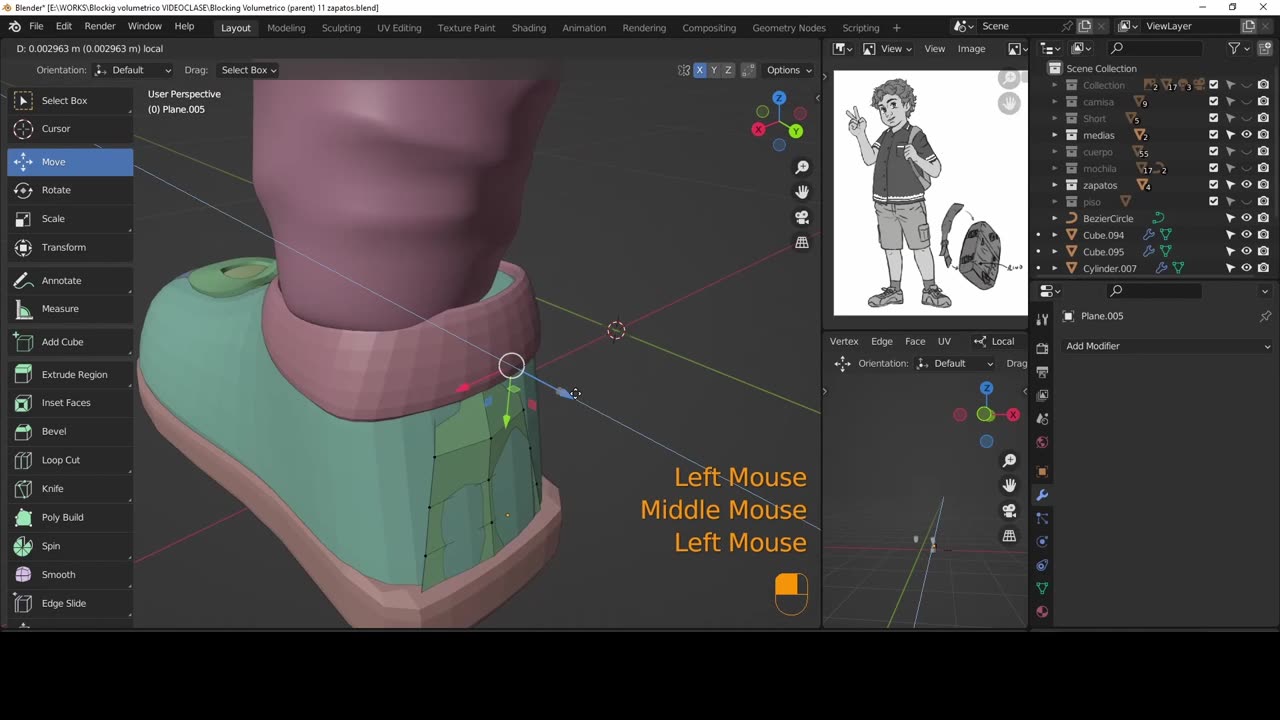Activate the Smooth tool

pos(70,574)
